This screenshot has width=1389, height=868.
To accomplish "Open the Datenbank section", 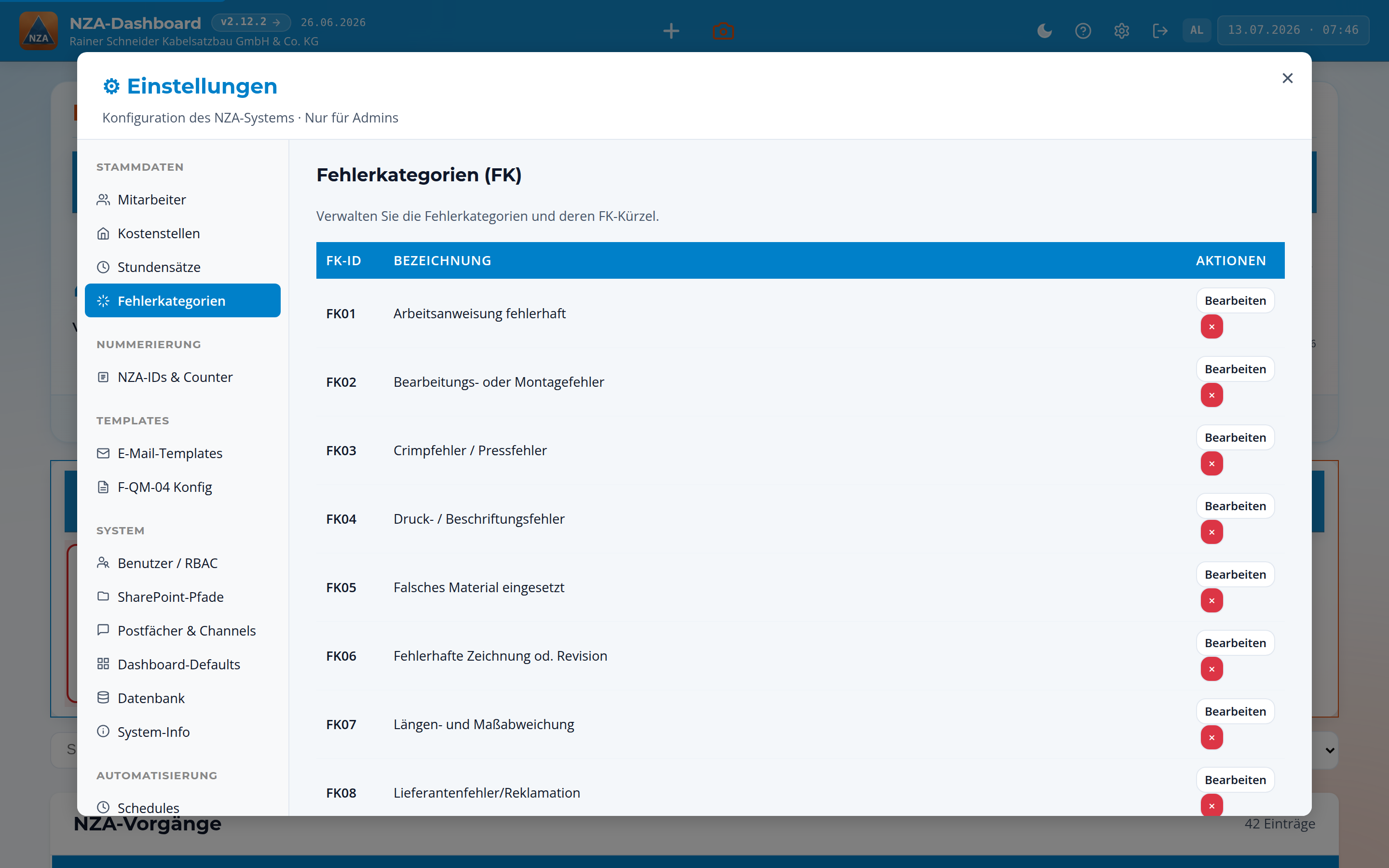I will (182, 698).
